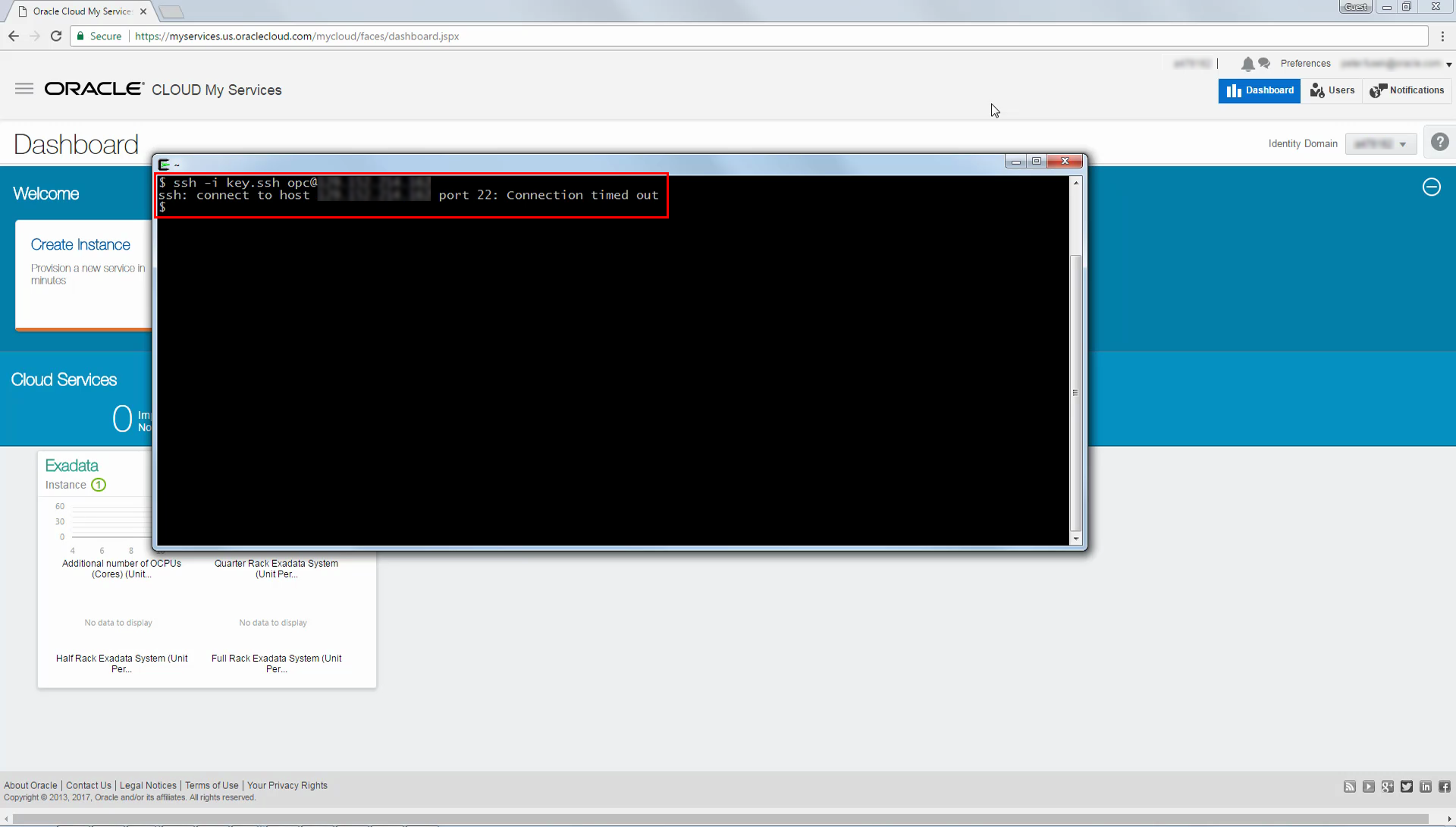Close the Oracle Cloud browser tab
The width and height of the screenshot is (1456, 827).
pos(143,11)
